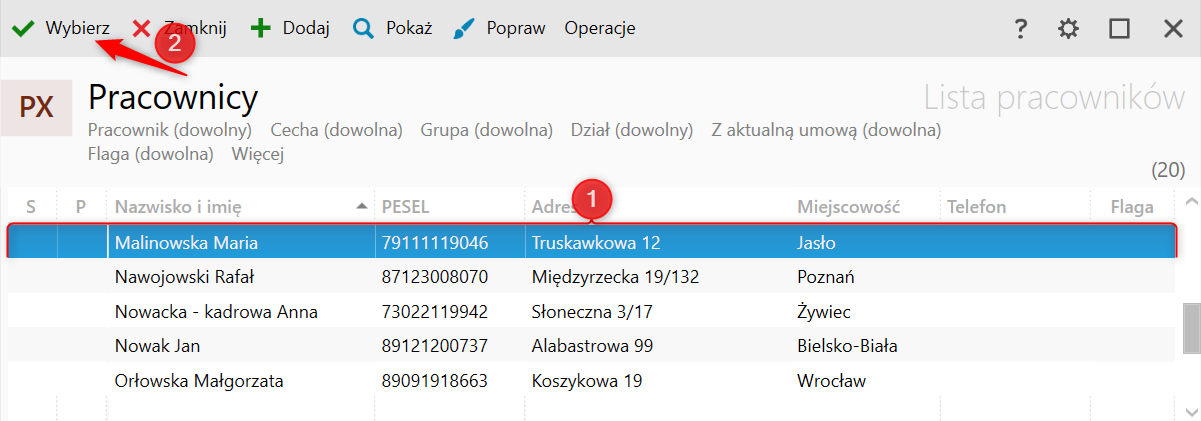Open the Grupa (dowolna) filter

(x=486, y=130)
